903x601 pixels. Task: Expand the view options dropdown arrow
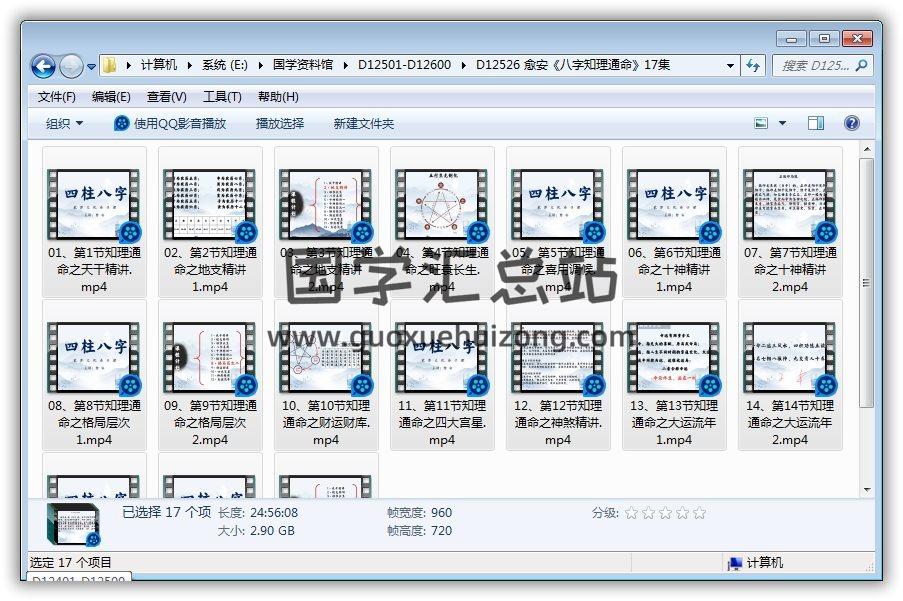click(x=783, y=123)
